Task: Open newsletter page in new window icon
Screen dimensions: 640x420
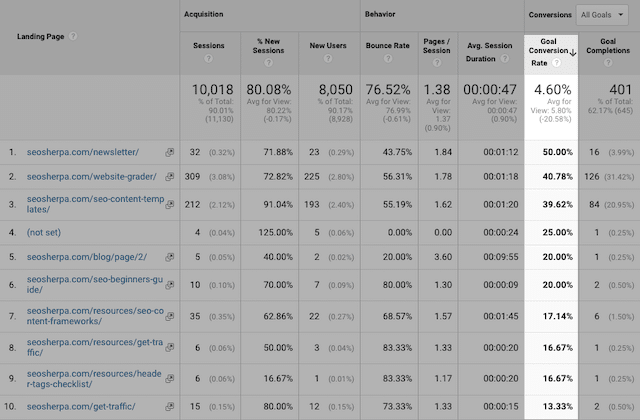Action: (x=169, y=152)
